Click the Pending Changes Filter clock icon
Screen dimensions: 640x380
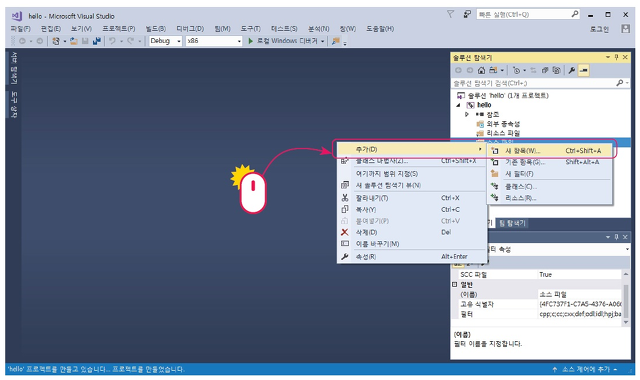coord(516,70)
